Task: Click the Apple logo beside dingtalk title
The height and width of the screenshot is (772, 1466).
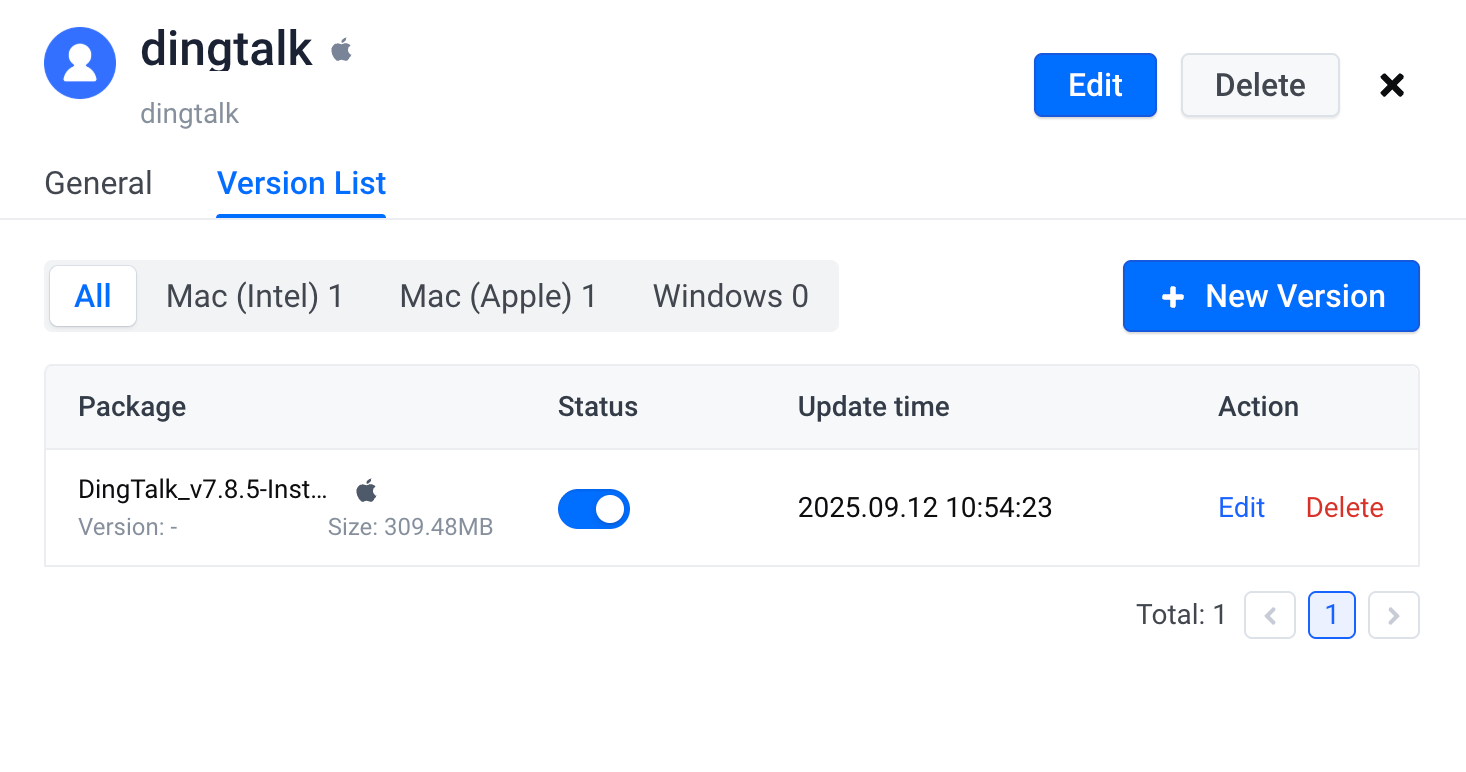Action: point(342,49)
